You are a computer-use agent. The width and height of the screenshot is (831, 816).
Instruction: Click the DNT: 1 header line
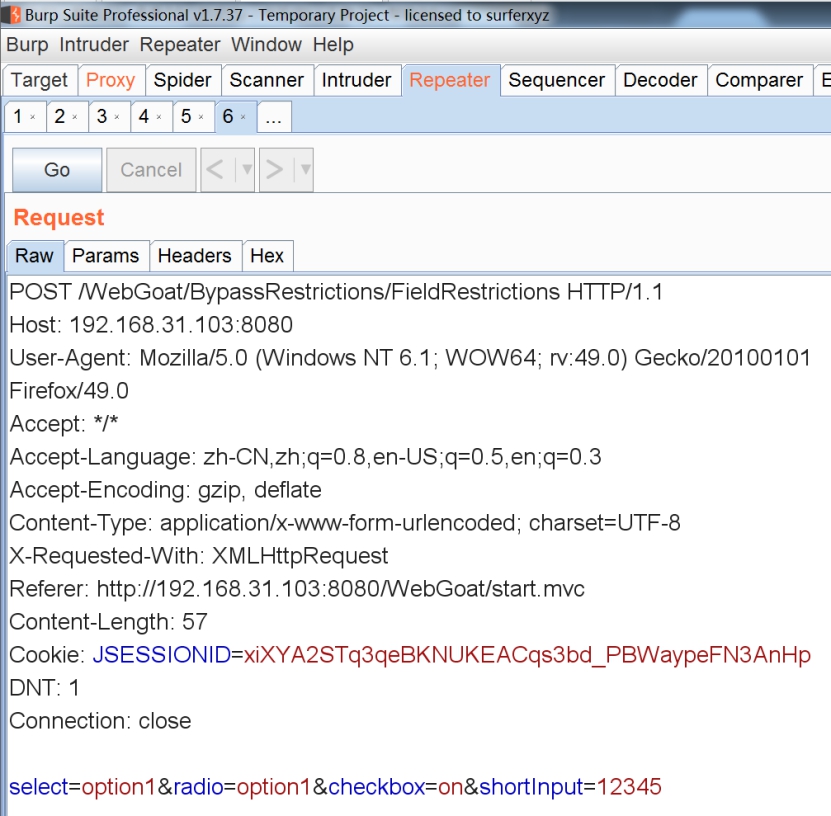pos(45,688)
